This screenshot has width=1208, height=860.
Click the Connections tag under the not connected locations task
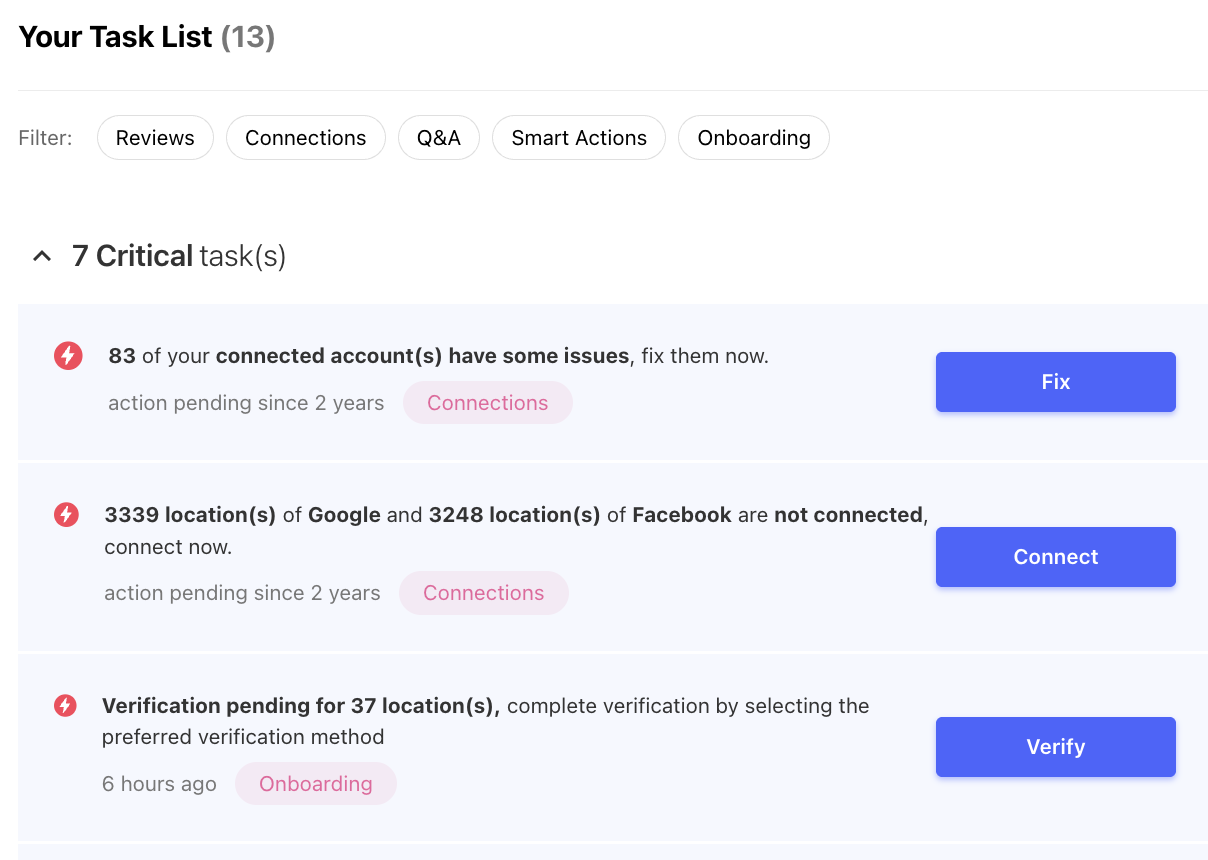484,593
